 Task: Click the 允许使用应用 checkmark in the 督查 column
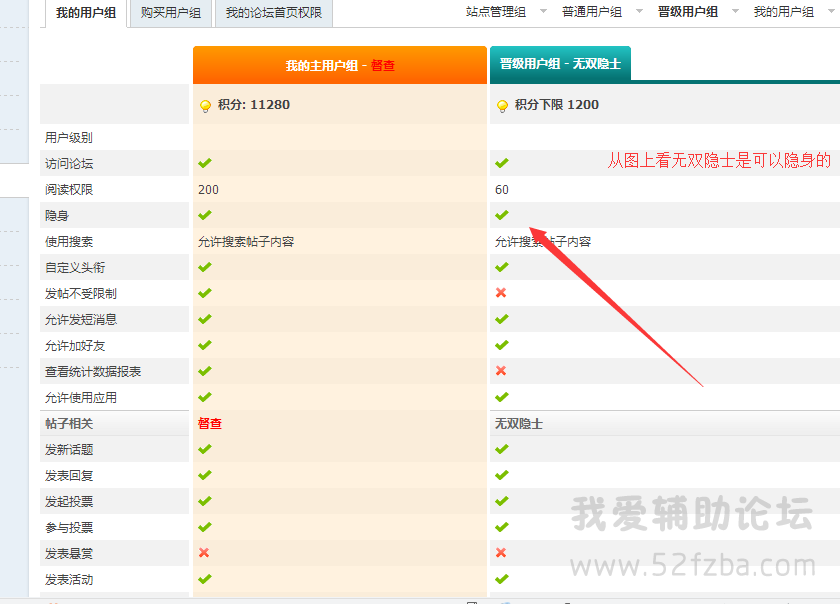click(x=205, y=397)
